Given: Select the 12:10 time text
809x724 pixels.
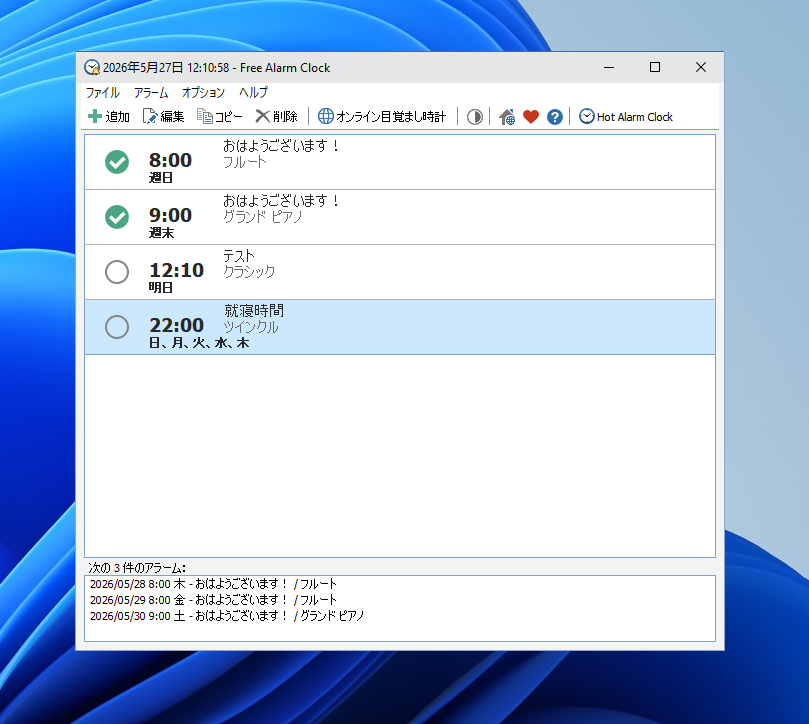Looking at the screenshot, I should [176, 270].
